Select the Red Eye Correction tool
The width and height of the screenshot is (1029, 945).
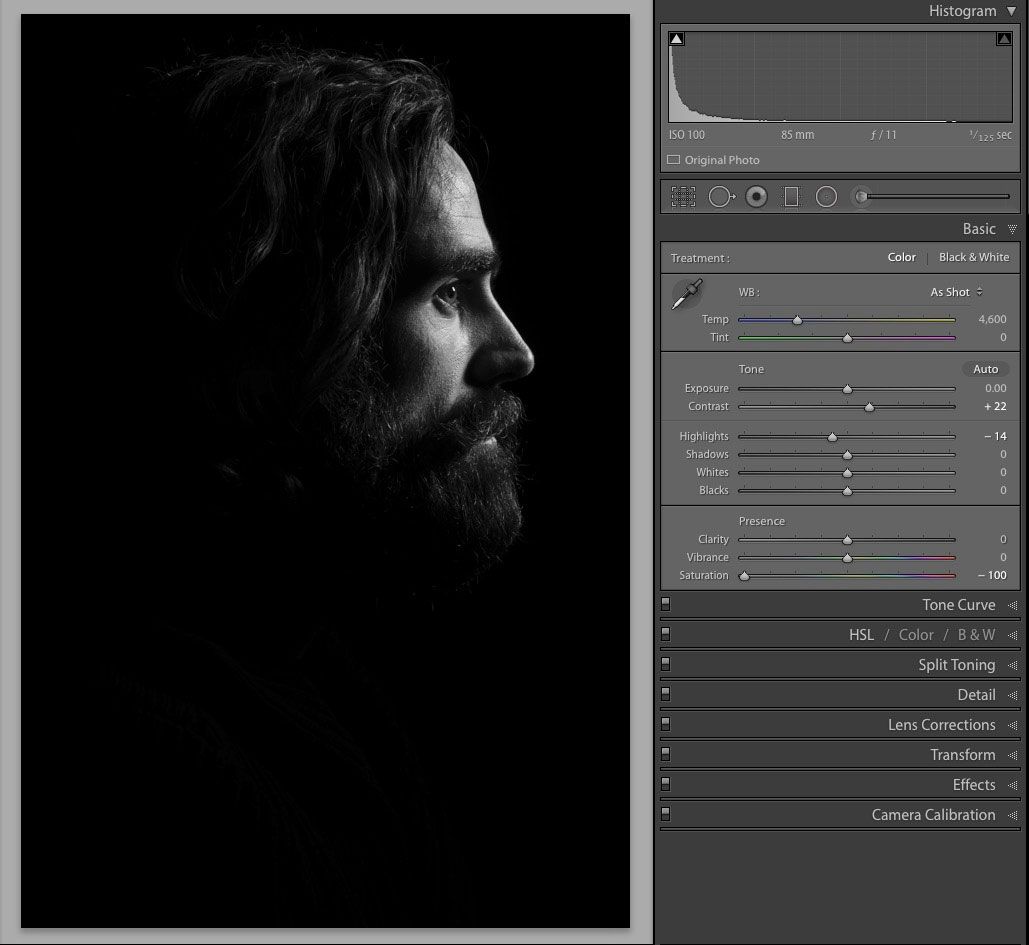[756, 196]
